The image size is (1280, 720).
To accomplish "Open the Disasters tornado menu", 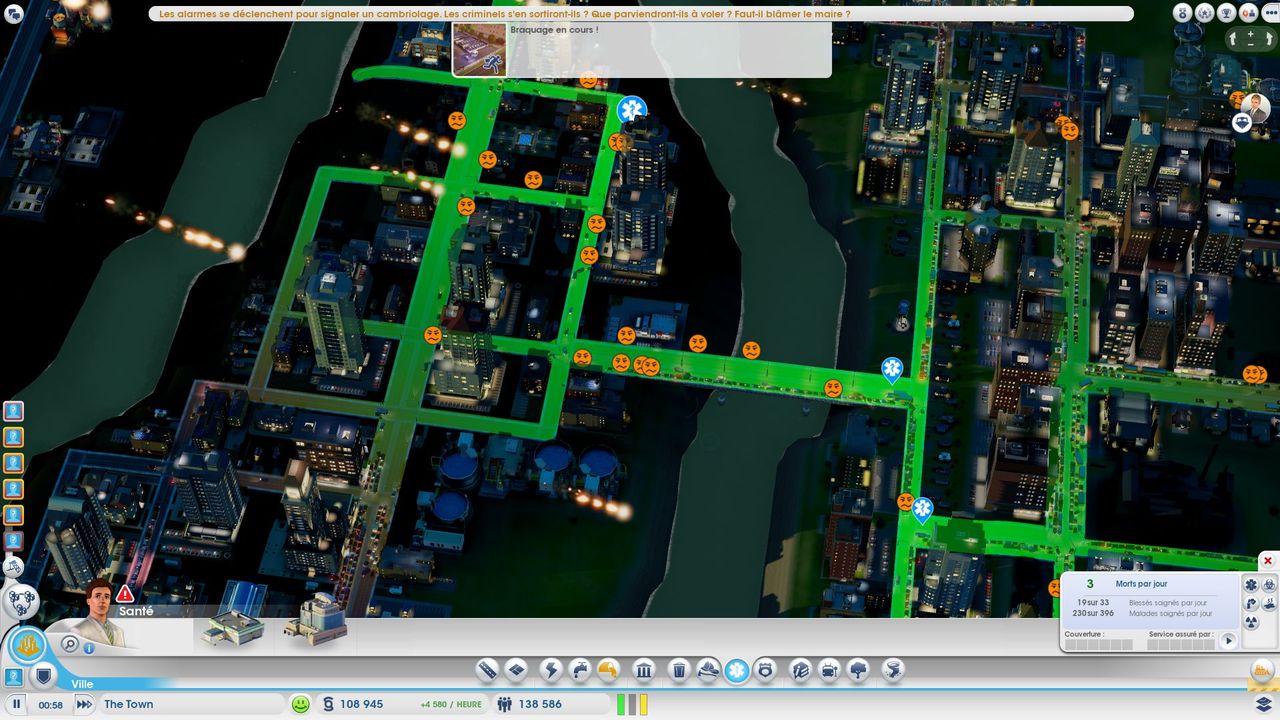I will 893,670.
